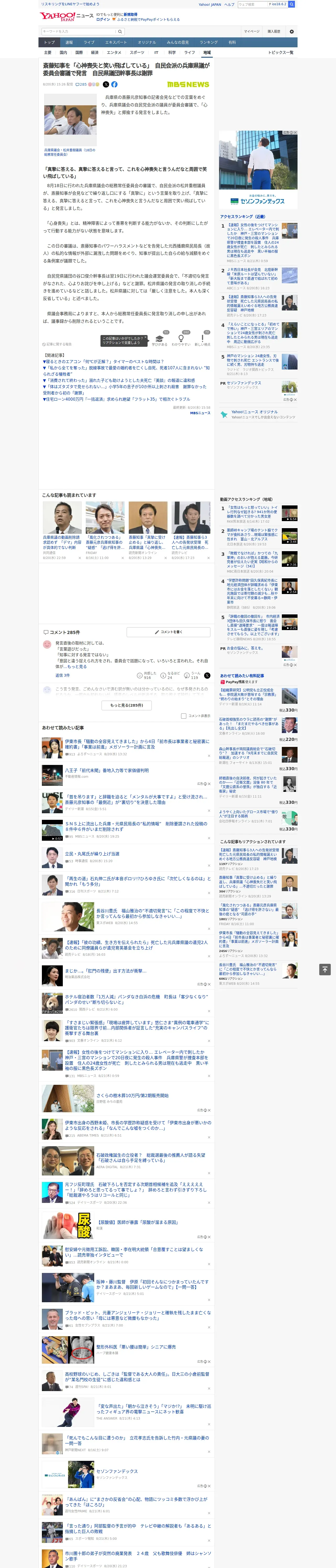
Task: Click なるほど reaction on first comment
Action: 170,676
